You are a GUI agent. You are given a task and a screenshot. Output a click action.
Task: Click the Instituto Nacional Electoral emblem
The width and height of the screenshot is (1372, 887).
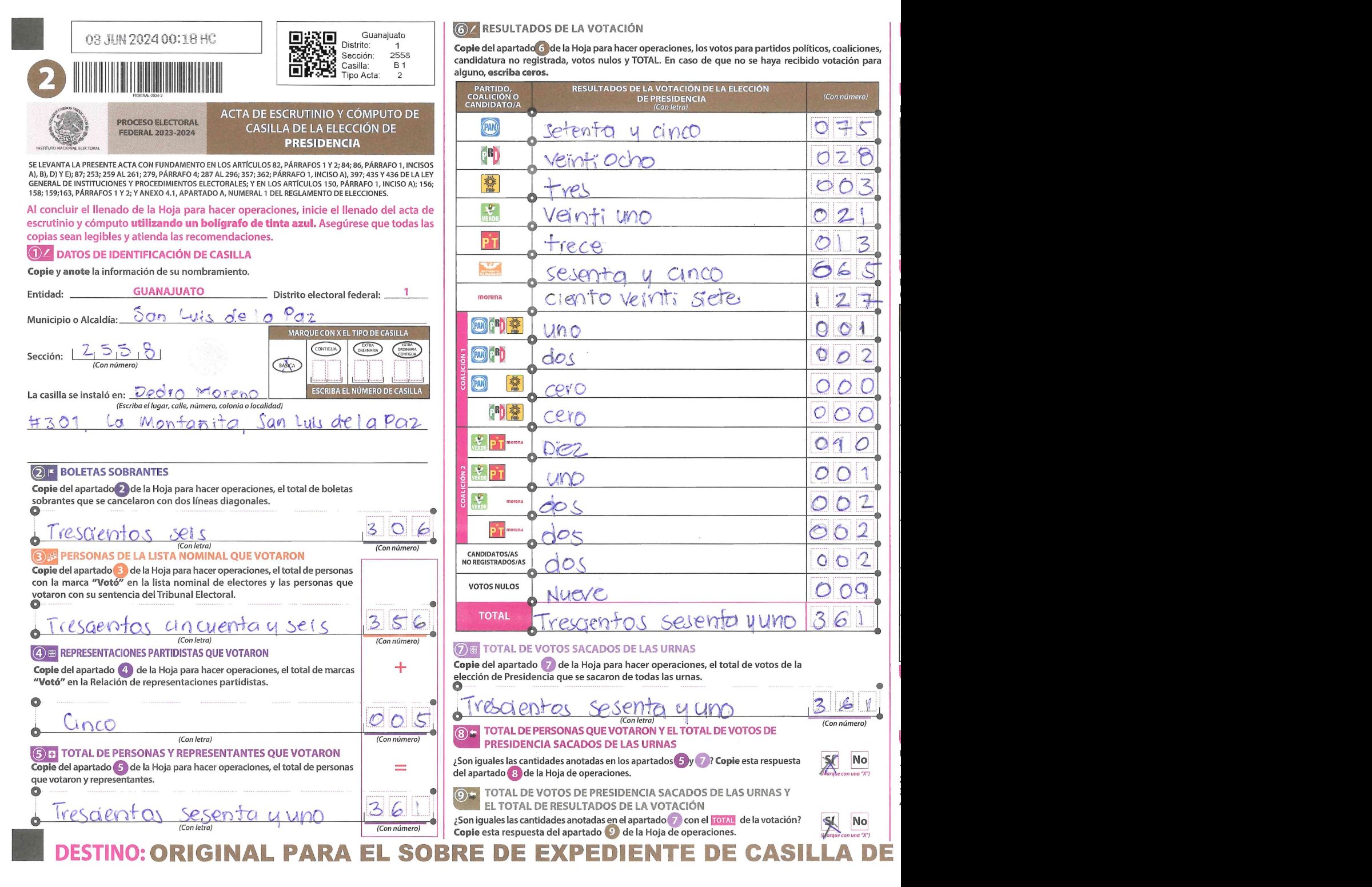point(68,127)
